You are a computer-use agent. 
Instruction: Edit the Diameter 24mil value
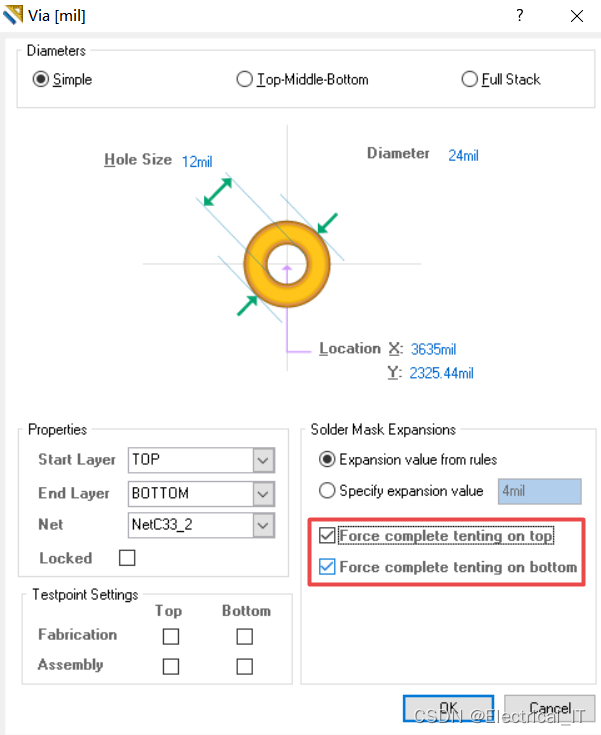[463, 155]
